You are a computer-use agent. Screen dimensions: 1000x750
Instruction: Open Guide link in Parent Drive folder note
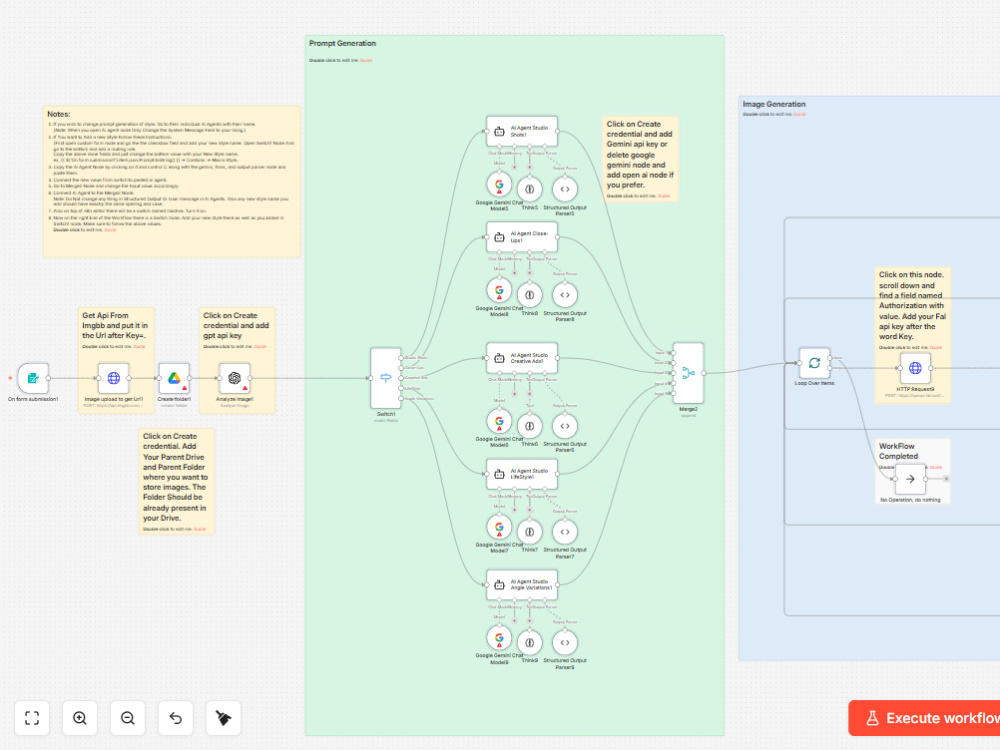point(200,529)
